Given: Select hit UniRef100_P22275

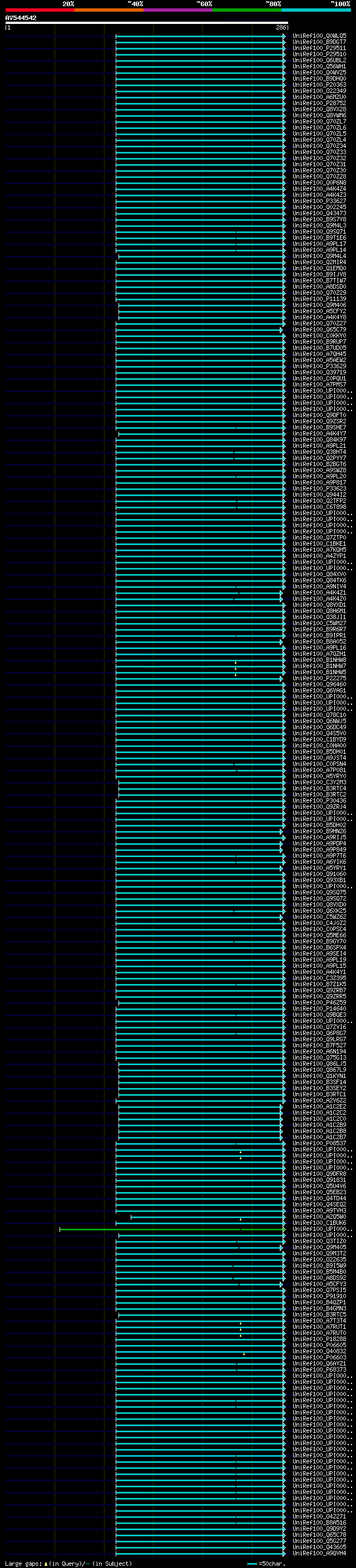Looking at the screenshot, I should coord(319,679).
